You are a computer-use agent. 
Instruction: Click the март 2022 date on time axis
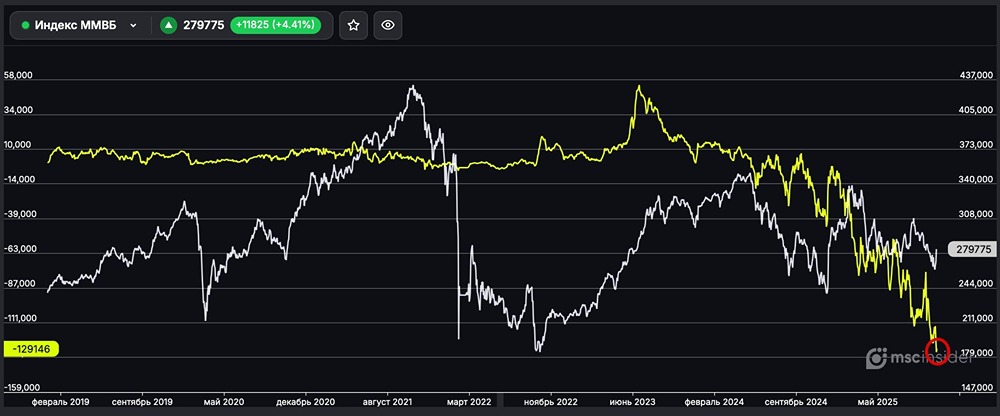pos(469,402)
